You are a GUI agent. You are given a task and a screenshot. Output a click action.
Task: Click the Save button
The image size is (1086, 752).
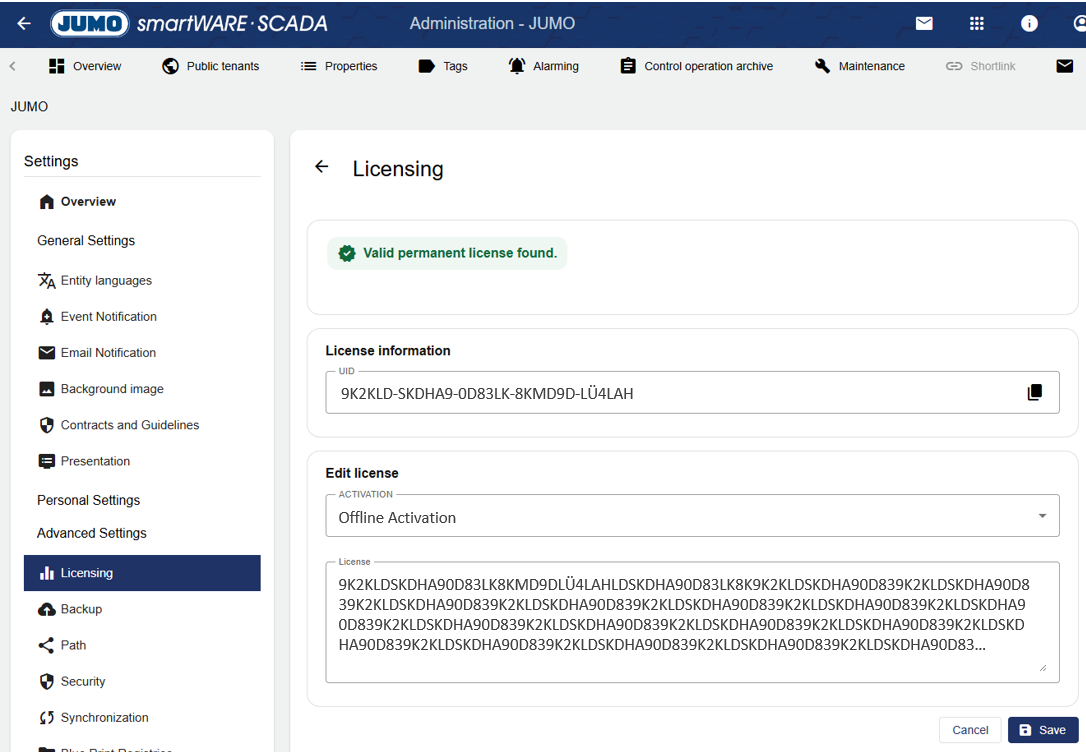1043,730
